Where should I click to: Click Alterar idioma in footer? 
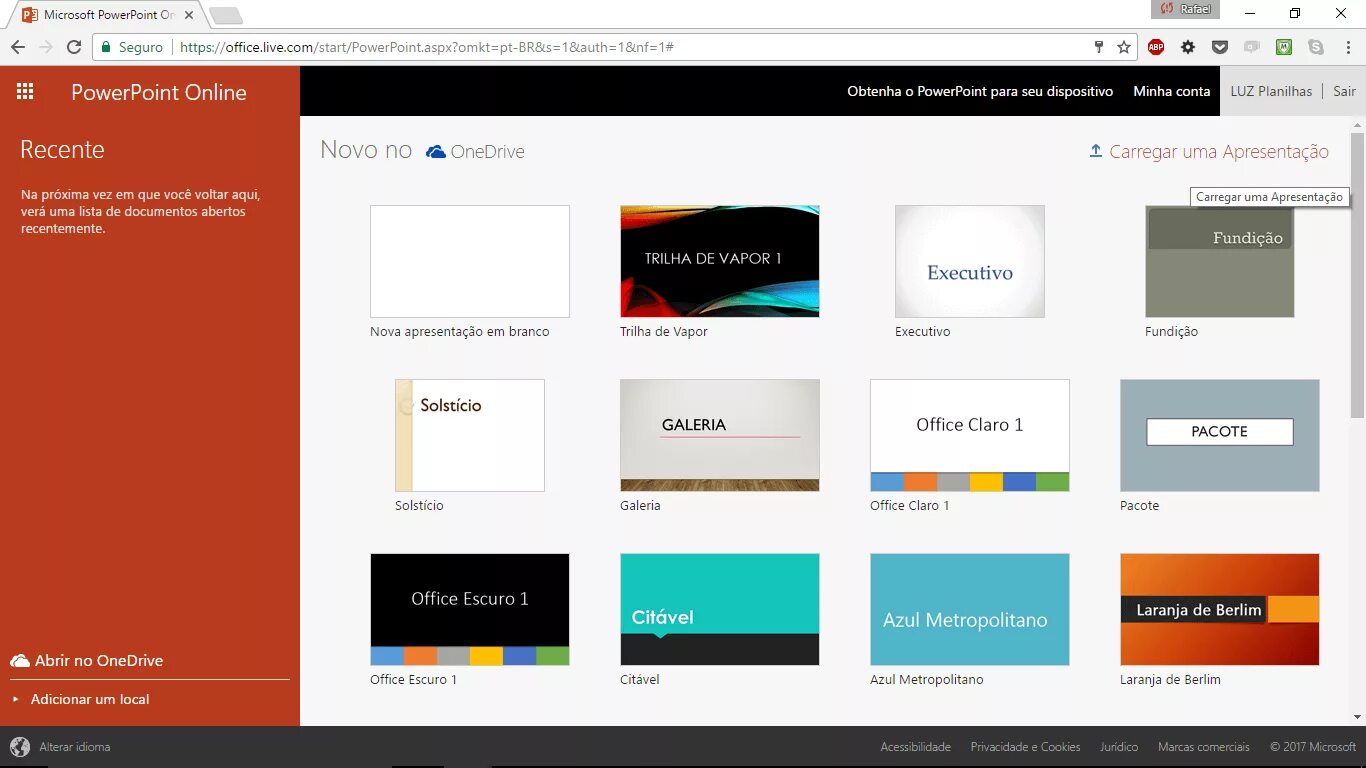(75, 747)
